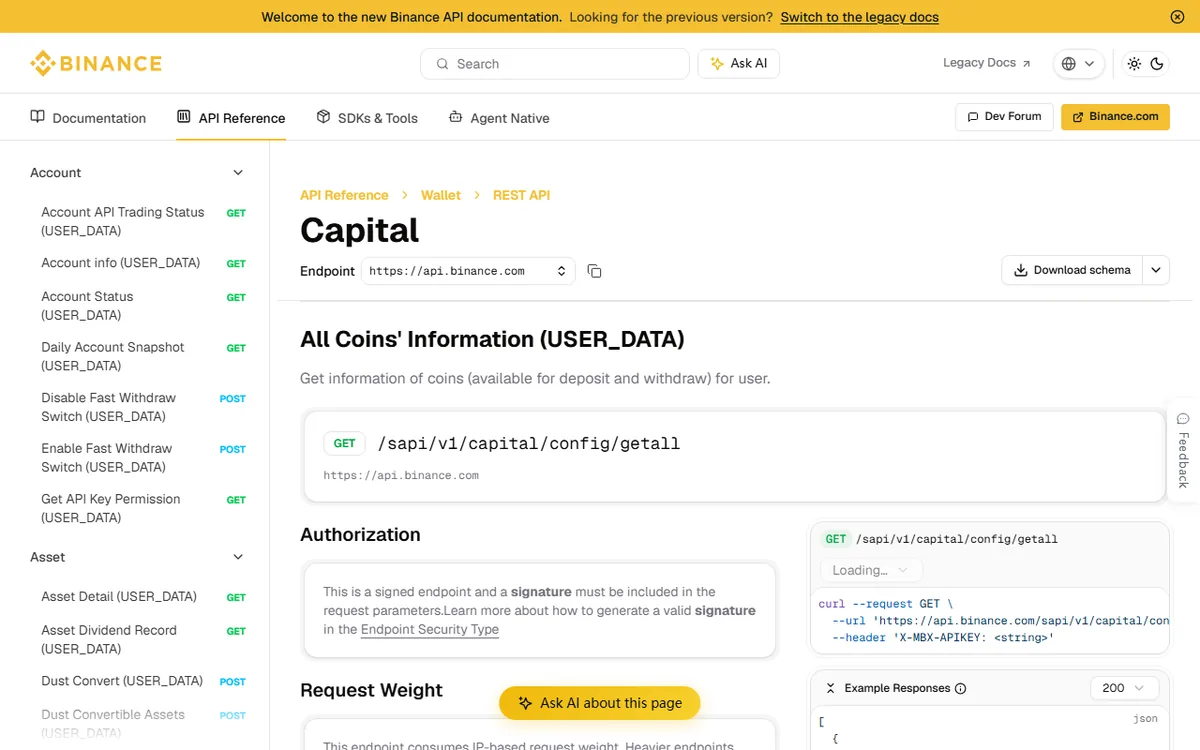The image size is (1200, 750).
Task: Select the API Reference tab
Action: tap(231, 118)
